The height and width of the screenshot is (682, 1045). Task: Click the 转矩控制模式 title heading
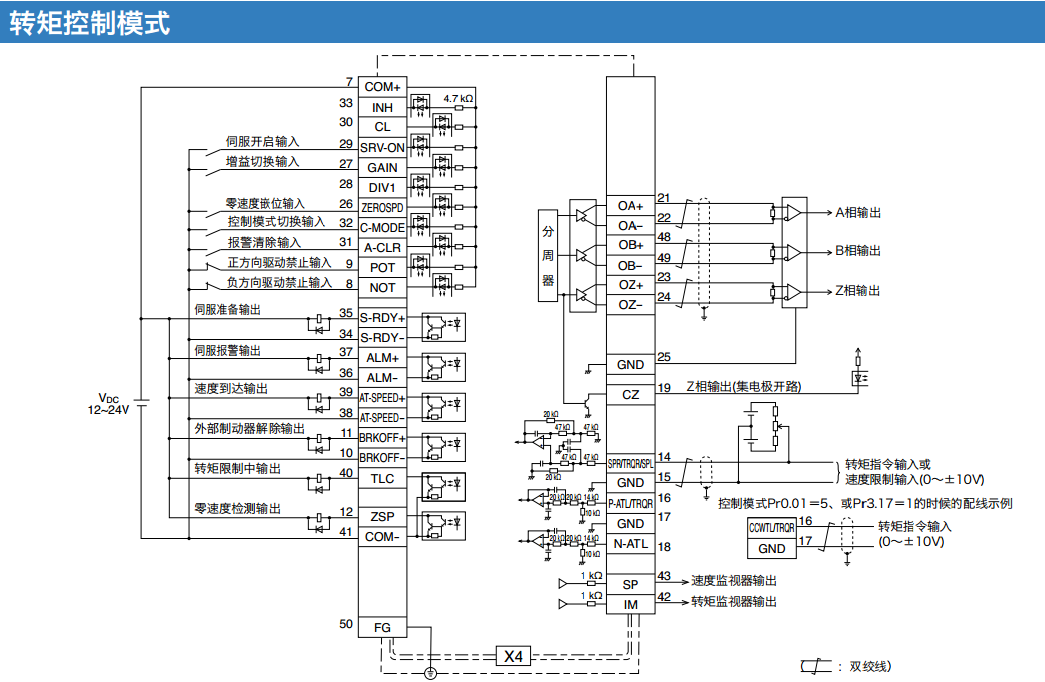(x=89, y=22)
